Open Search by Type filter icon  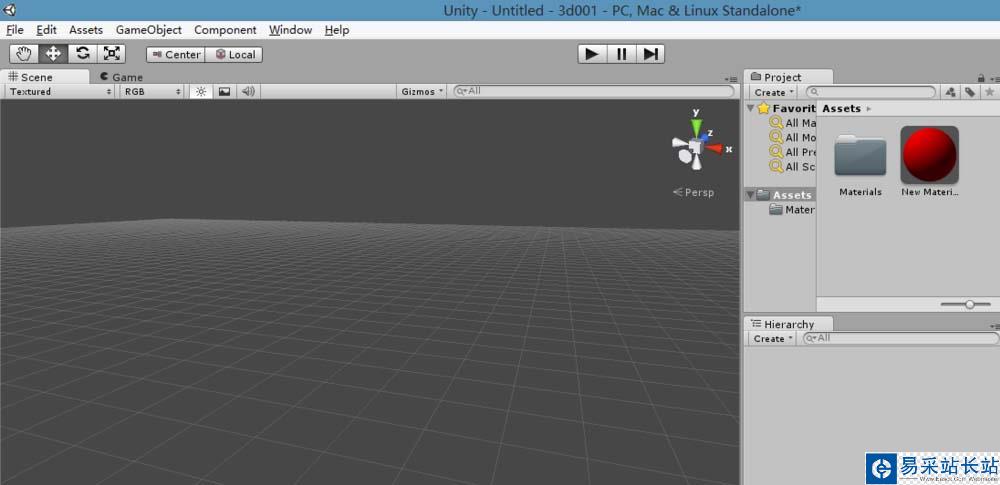click(x=950, y=93)
